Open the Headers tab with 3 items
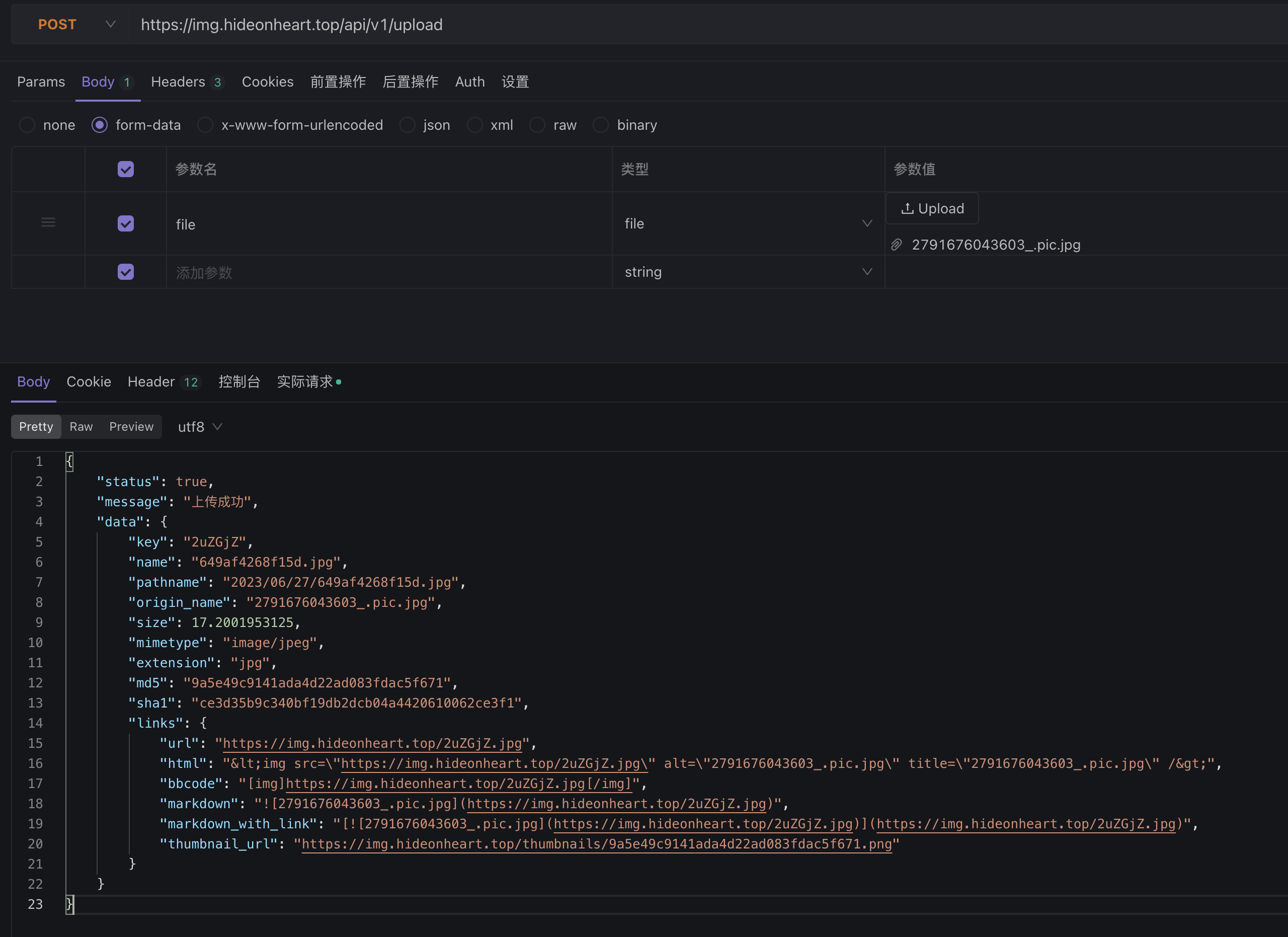The image size is (1288, 937). [x=187, y=82]
